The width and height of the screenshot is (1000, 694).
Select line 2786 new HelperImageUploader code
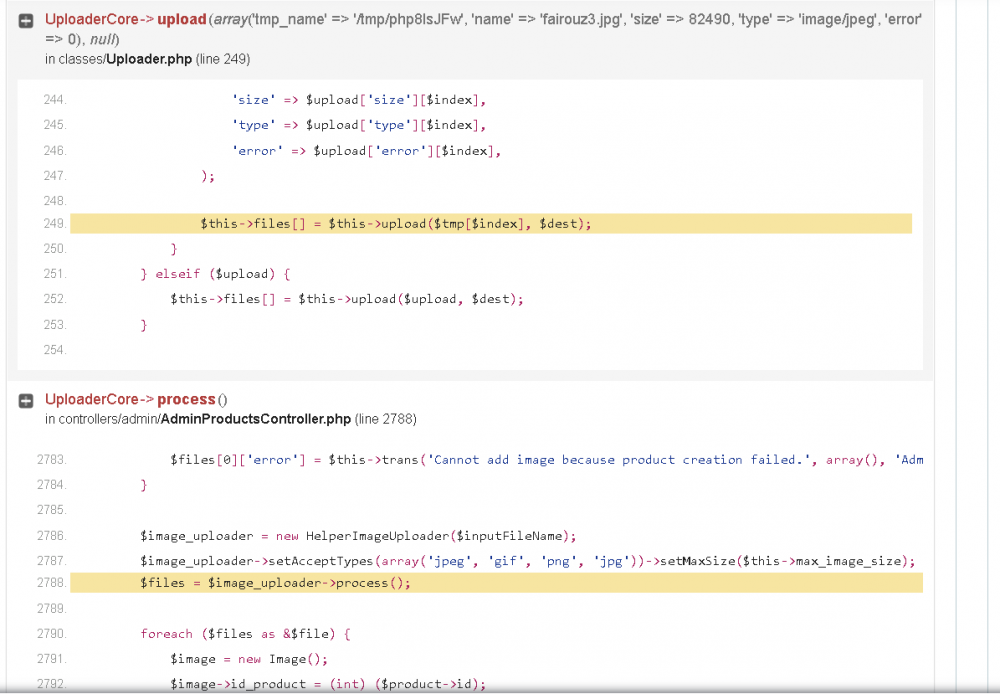(x=358, y=536)
